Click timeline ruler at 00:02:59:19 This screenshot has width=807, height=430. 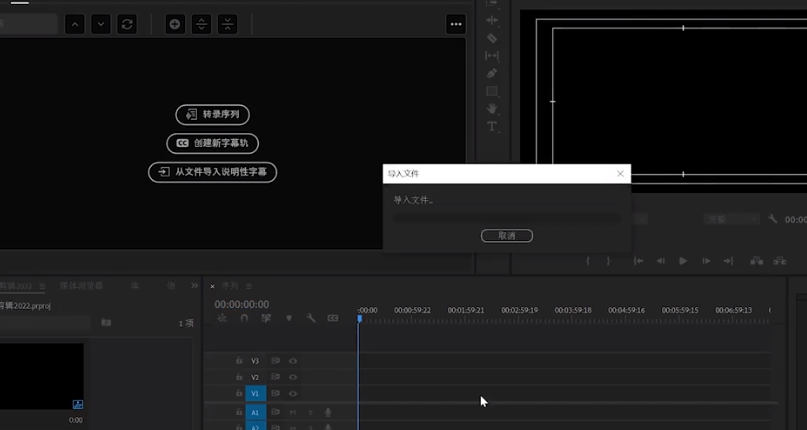coord(520,310)
